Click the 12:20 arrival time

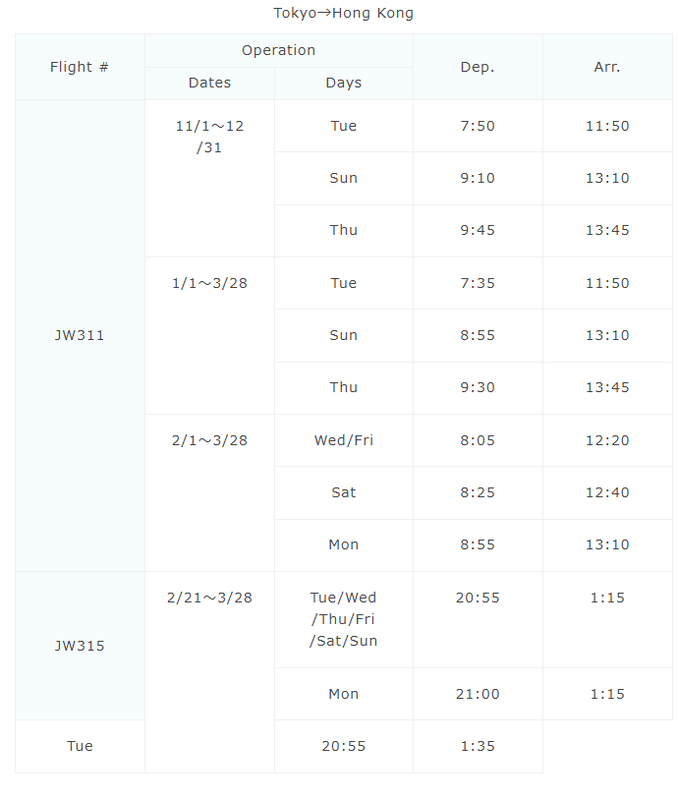tap(607, 440)
